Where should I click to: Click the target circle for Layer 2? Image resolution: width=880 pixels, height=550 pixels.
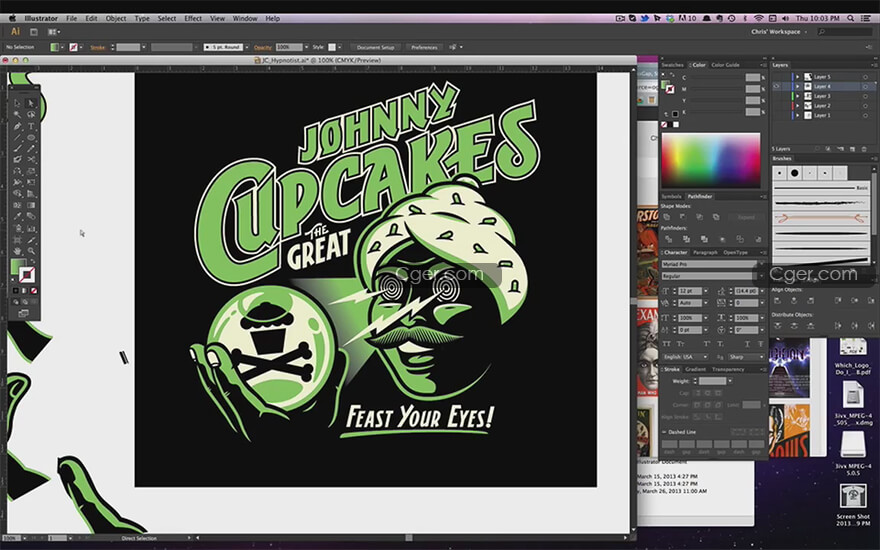click(865, 106)
